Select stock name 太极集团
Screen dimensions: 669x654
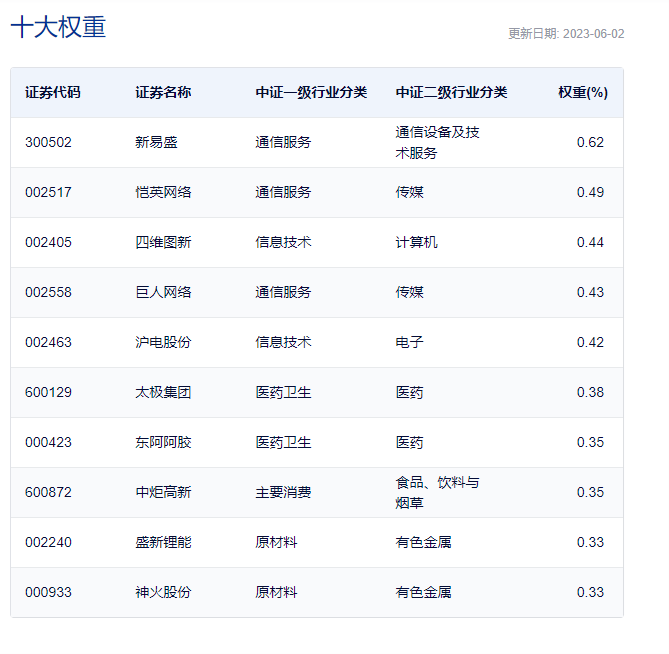[163, 392]
